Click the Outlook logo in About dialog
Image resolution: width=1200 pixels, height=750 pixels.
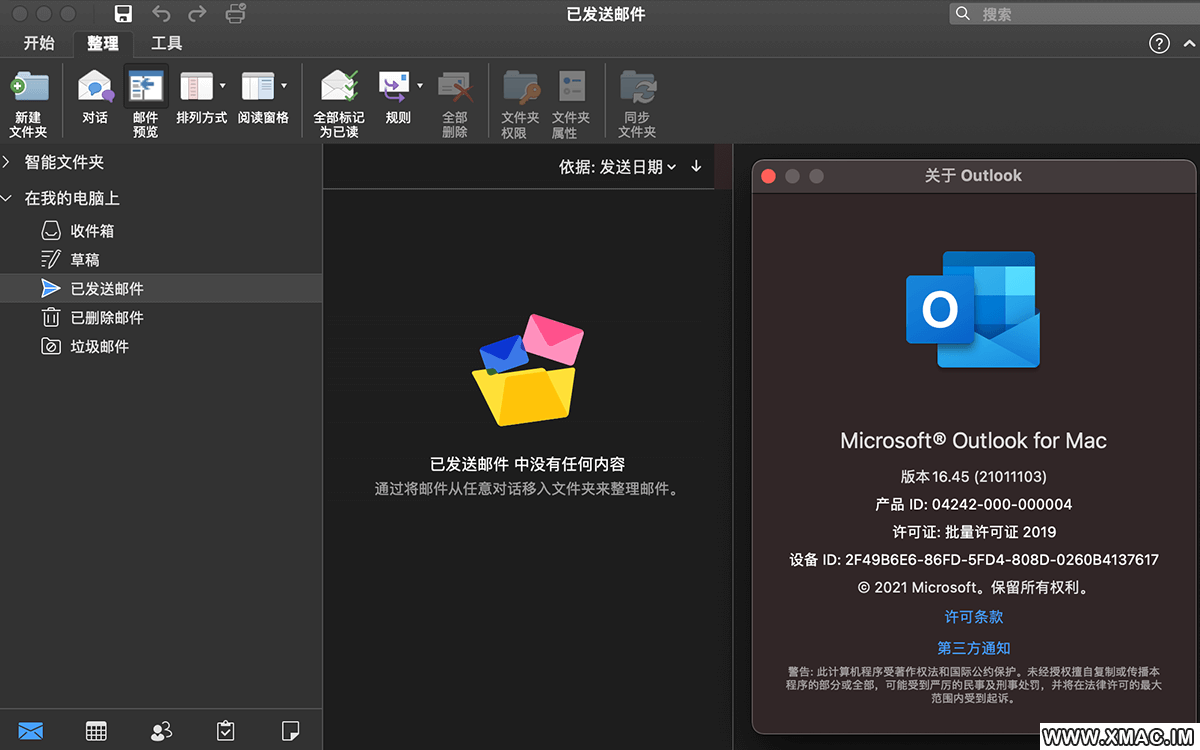(973, 310)
